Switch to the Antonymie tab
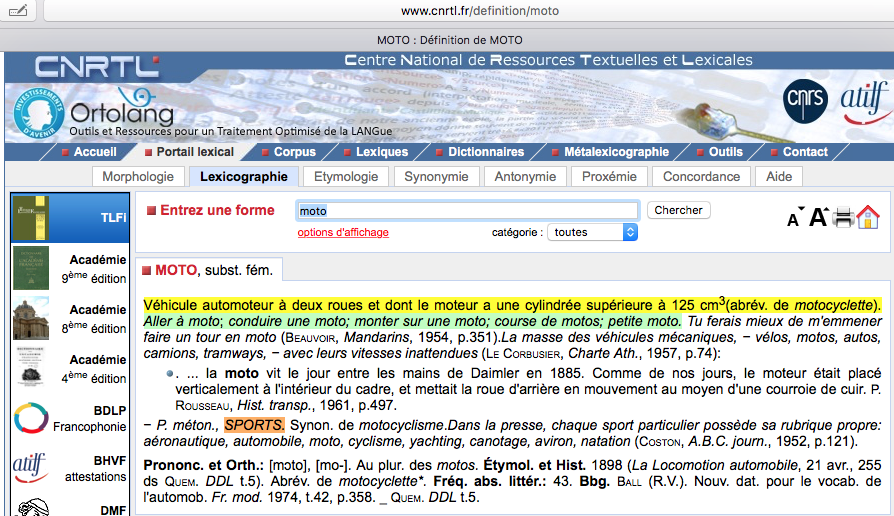Viewport: 894px width, 516px height. tap(525, 177)
